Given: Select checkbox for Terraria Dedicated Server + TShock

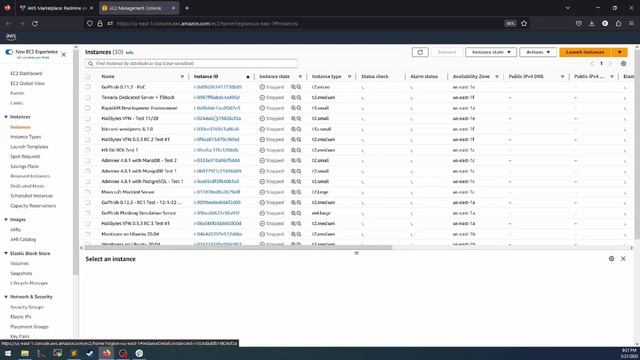Looking at the screenshot, I should (88, 98).
